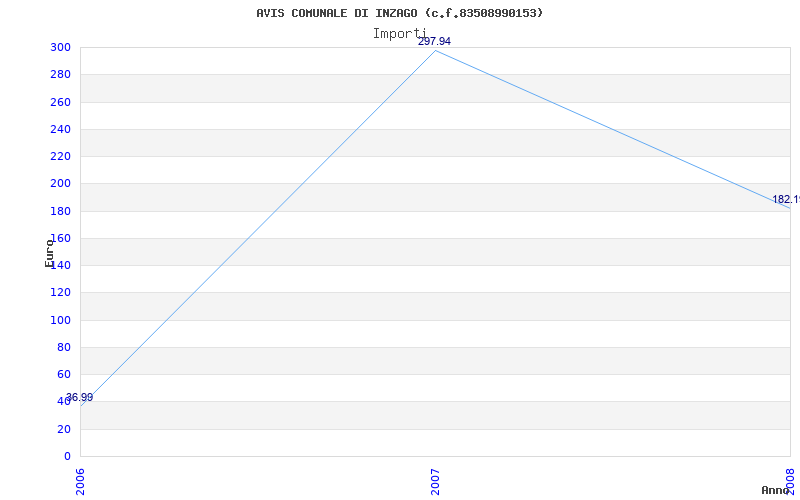Image resolution: width=800 pixels, height=500 pixels.
Task: Click the 180 y-axis value
Action: pos(60,211)
